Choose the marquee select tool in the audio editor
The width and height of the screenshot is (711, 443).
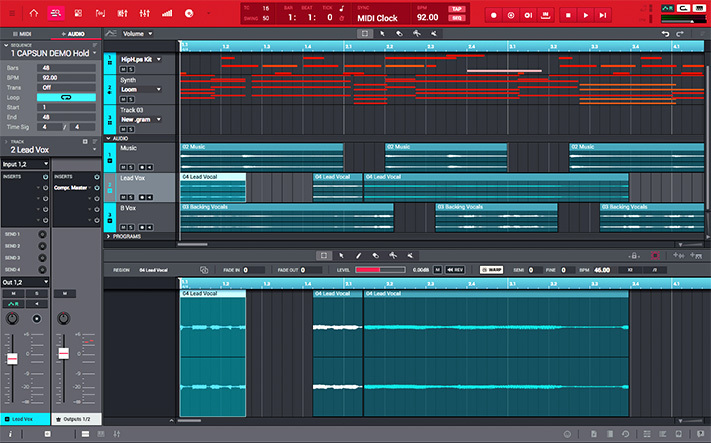click(x=323, y=255)
